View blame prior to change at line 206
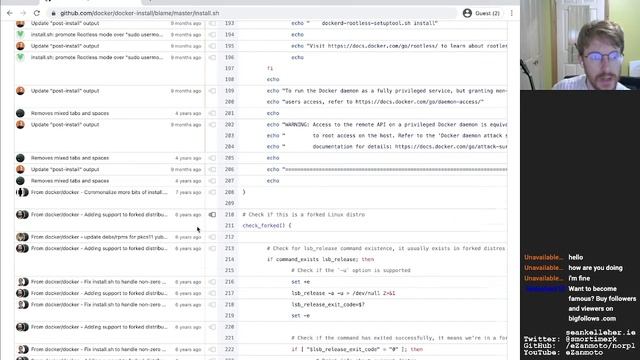 coord(212,169)
